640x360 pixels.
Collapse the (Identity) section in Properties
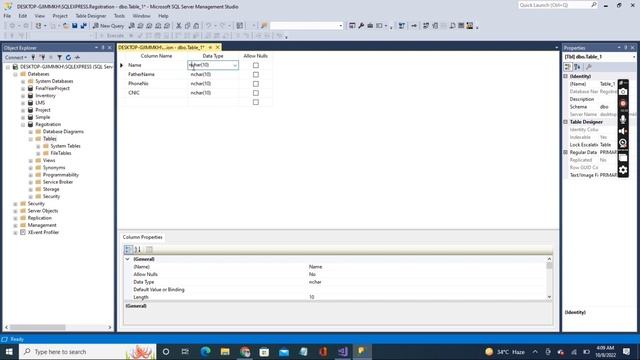[x=566, y=76]
